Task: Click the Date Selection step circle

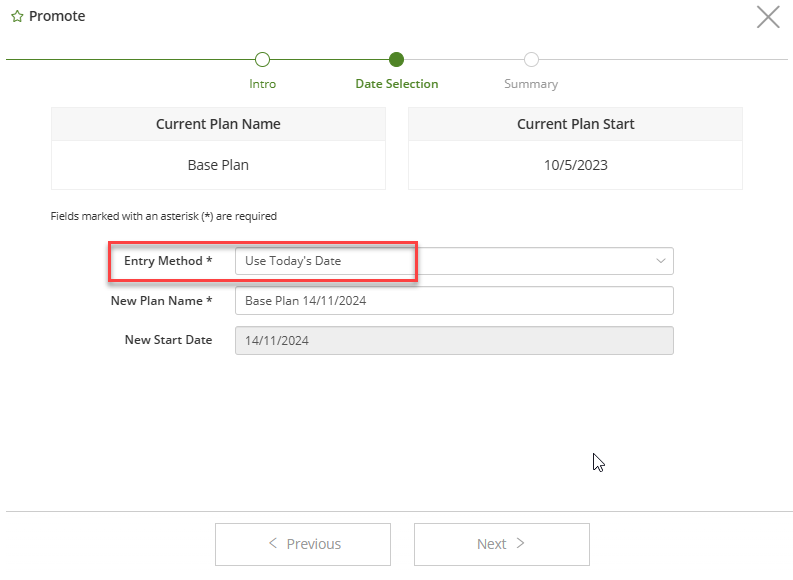Action: point(396,59)
